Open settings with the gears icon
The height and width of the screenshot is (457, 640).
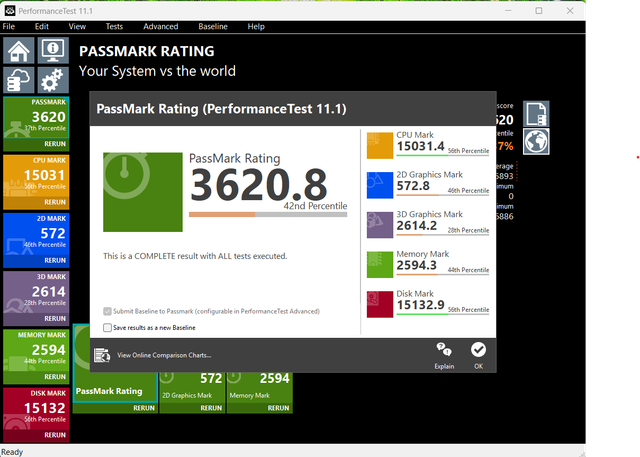tap(53, 80)
